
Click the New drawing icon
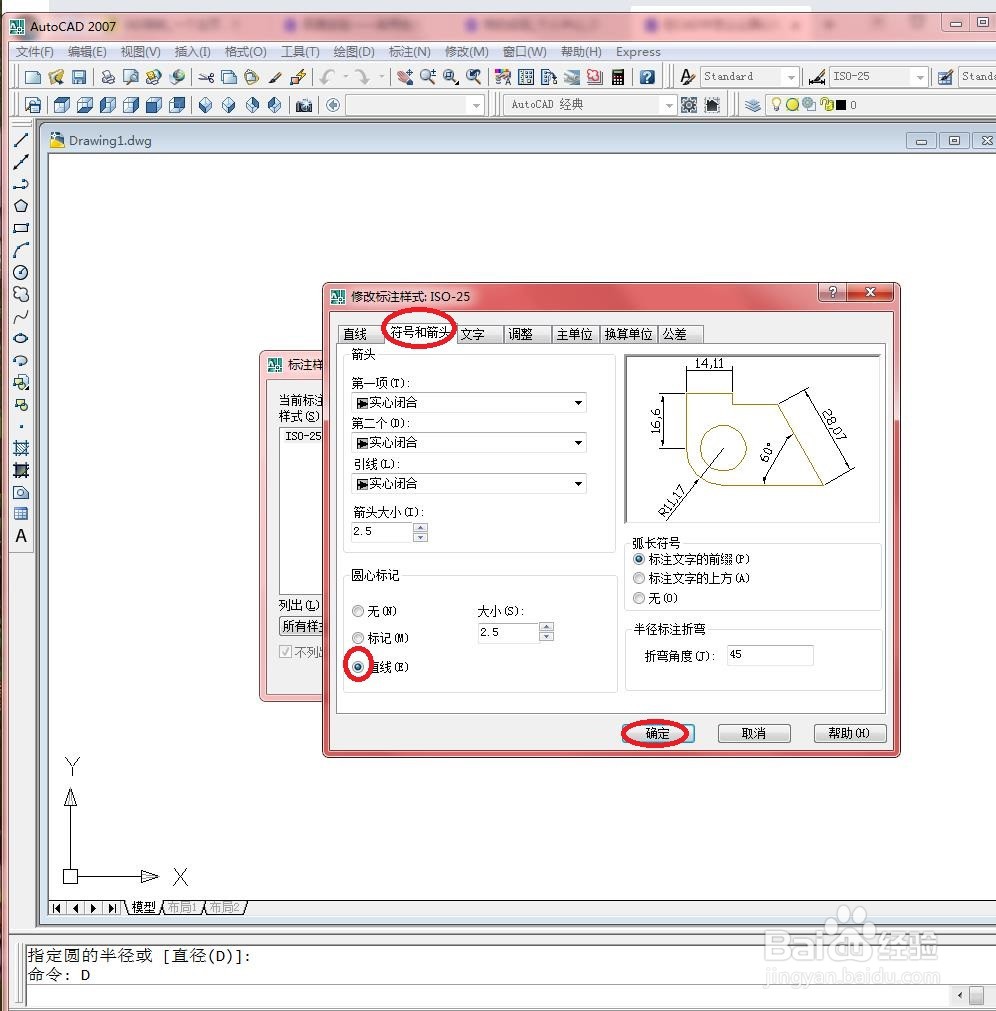tap(32, 77)
